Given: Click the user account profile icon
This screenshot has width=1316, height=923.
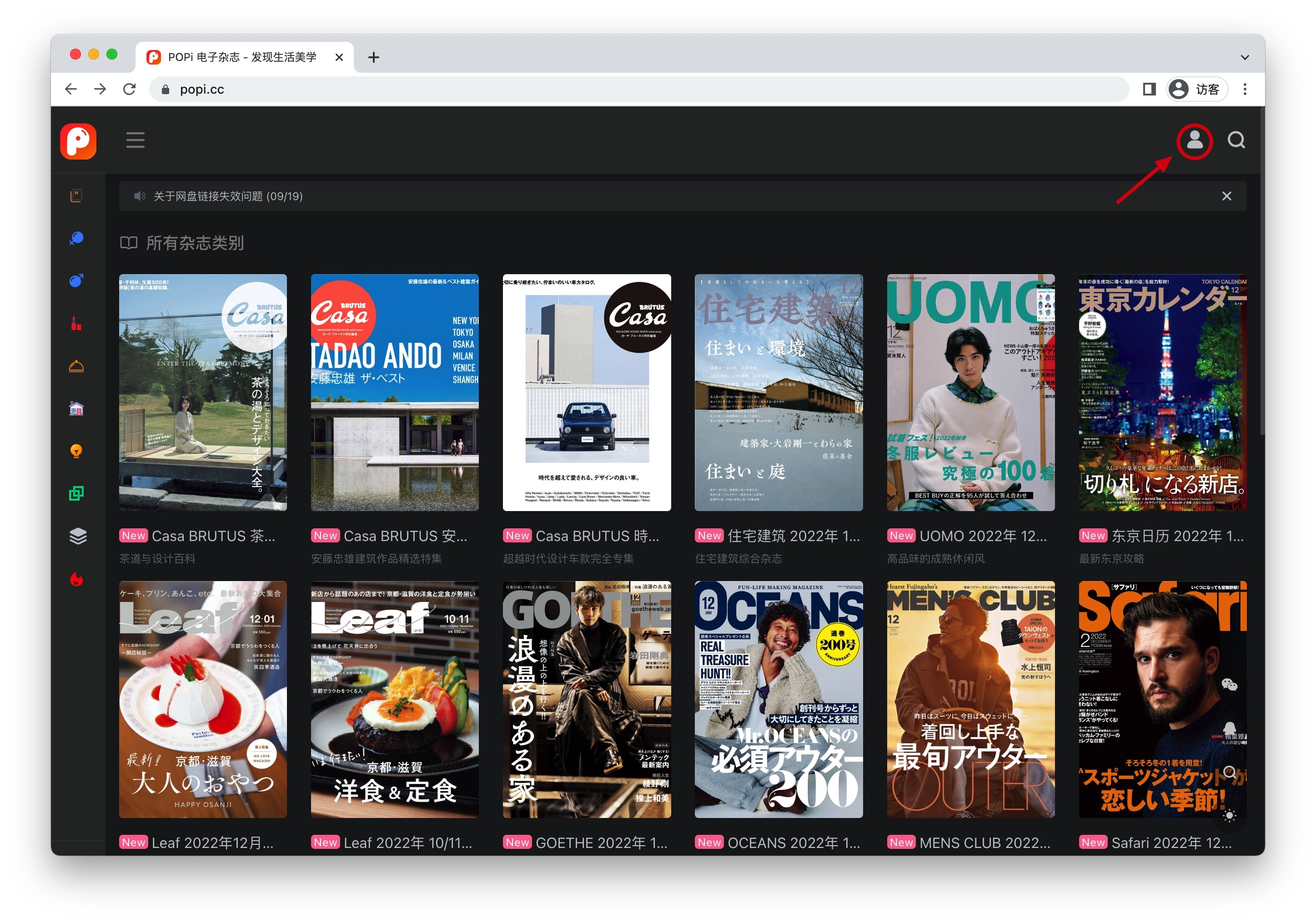Looking at the screenshot, I should pos(1194,140).
